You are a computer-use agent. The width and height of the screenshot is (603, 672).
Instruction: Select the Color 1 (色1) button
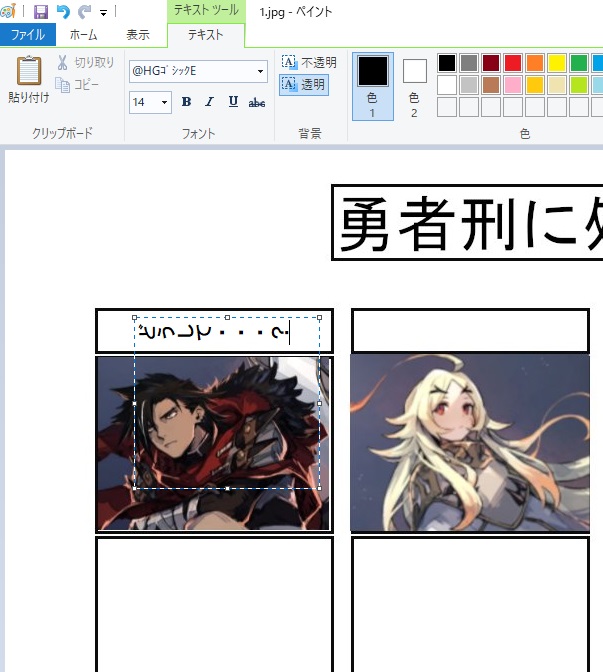372,84
